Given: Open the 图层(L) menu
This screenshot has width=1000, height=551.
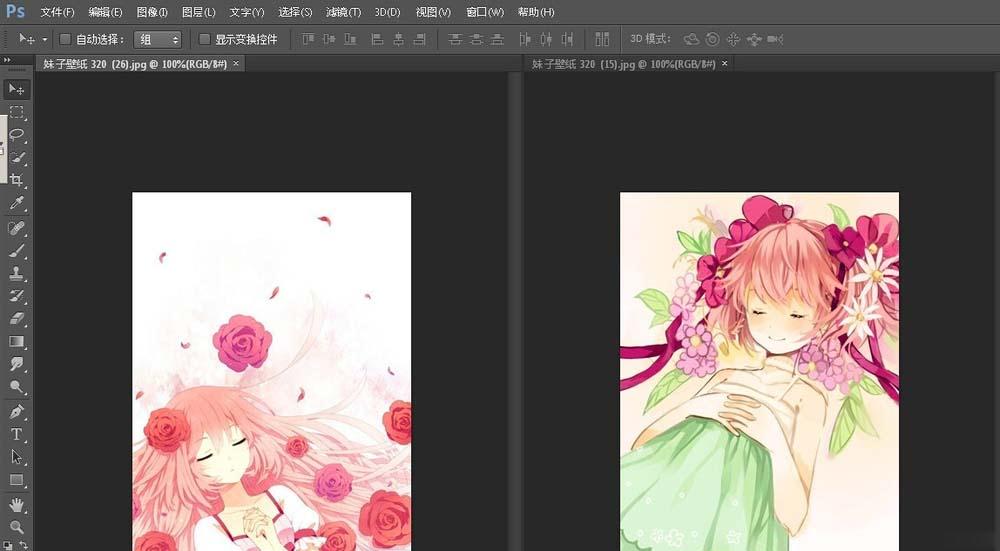Looking at the screenshot, I should [198, 12].
